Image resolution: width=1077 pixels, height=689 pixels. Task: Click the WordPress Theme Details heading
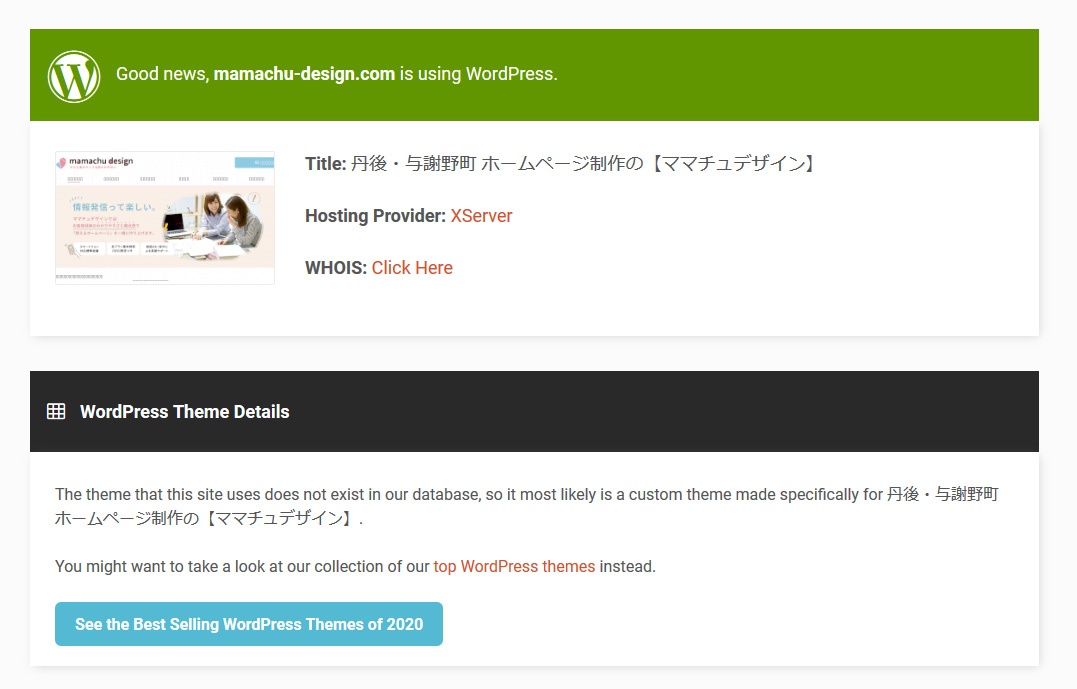pyautogui.click(x=185, y=411)
